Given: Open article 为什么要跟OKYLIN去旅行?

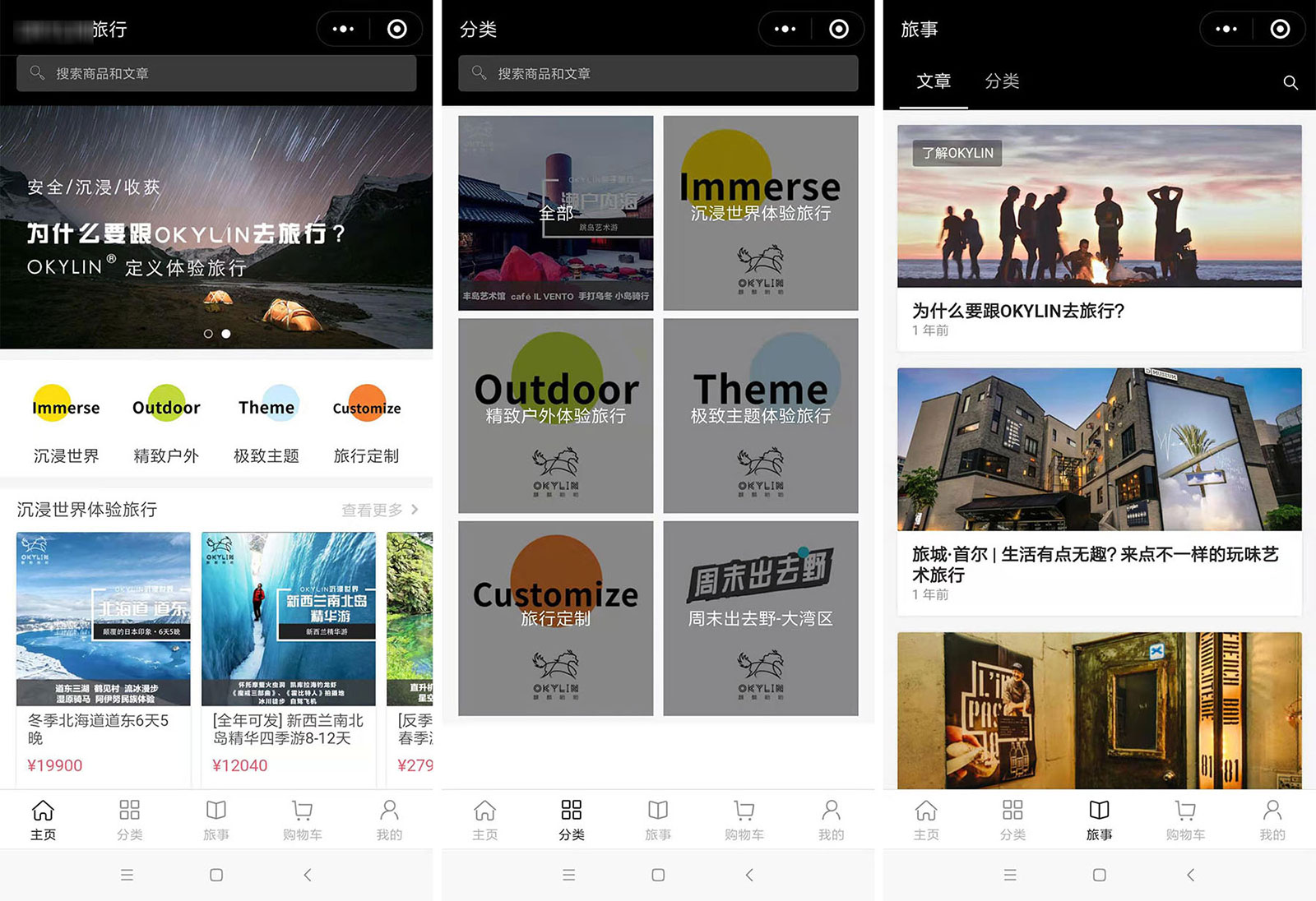Looking at the screenshot, I should (1018, 311).
